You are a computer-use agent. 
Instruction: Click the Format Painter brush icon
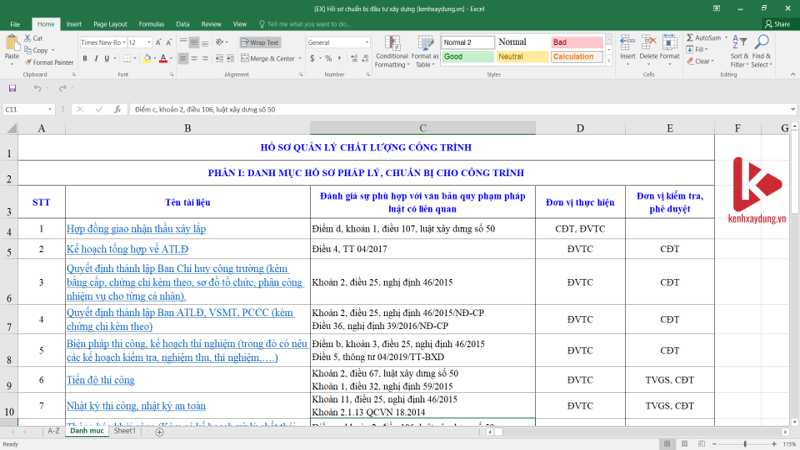(27, 62)
